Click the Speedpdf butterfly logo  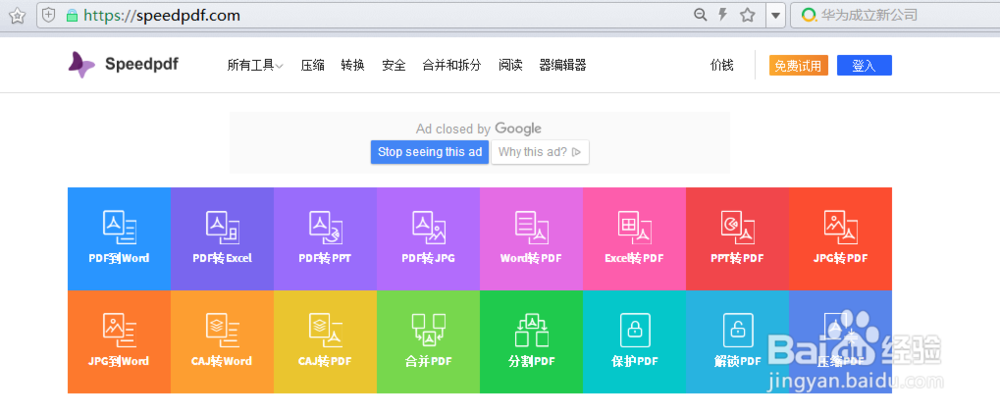[82, 64]
